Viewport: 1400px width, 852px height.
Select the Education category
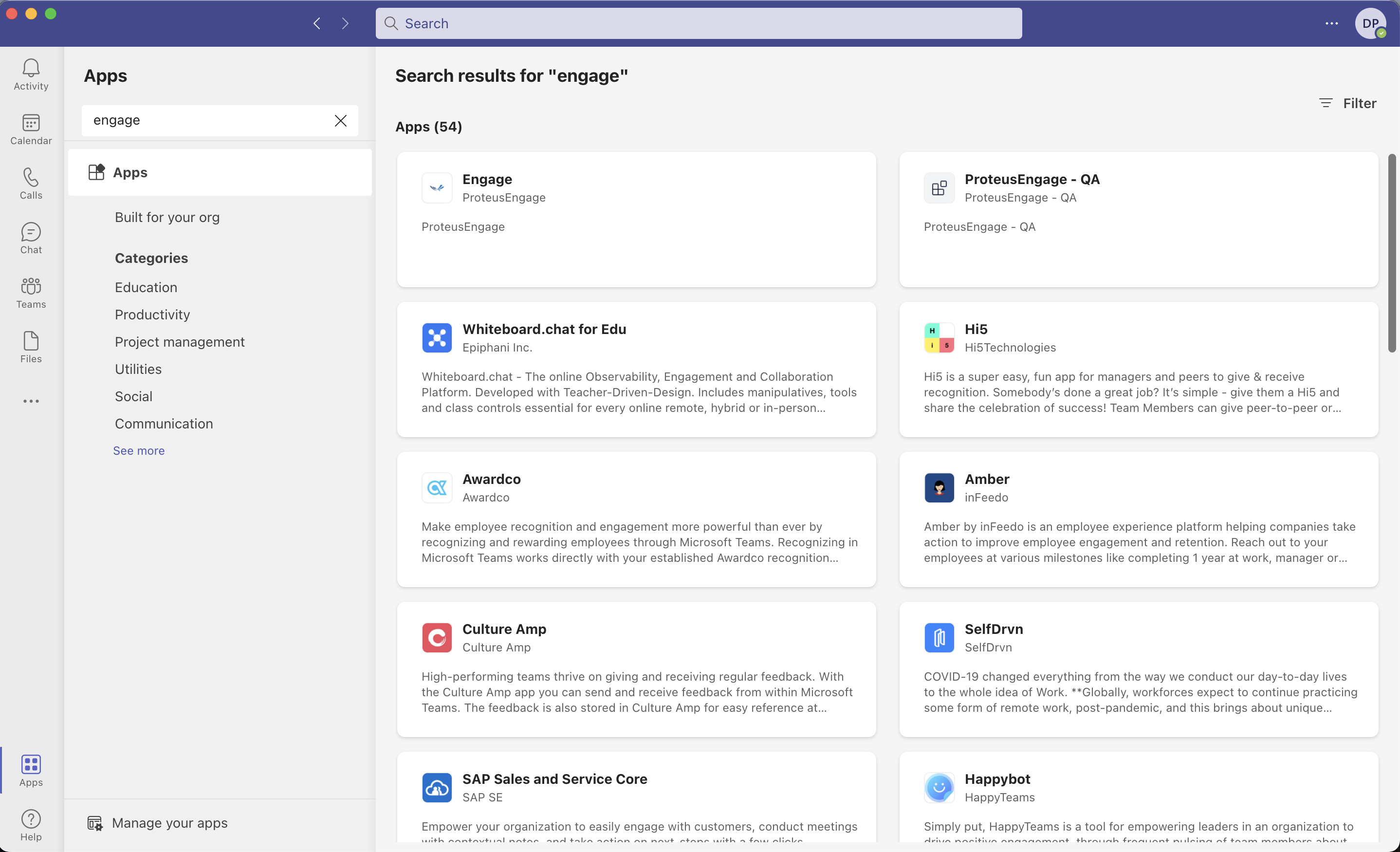pyautogui.click(x=146, y=287)
